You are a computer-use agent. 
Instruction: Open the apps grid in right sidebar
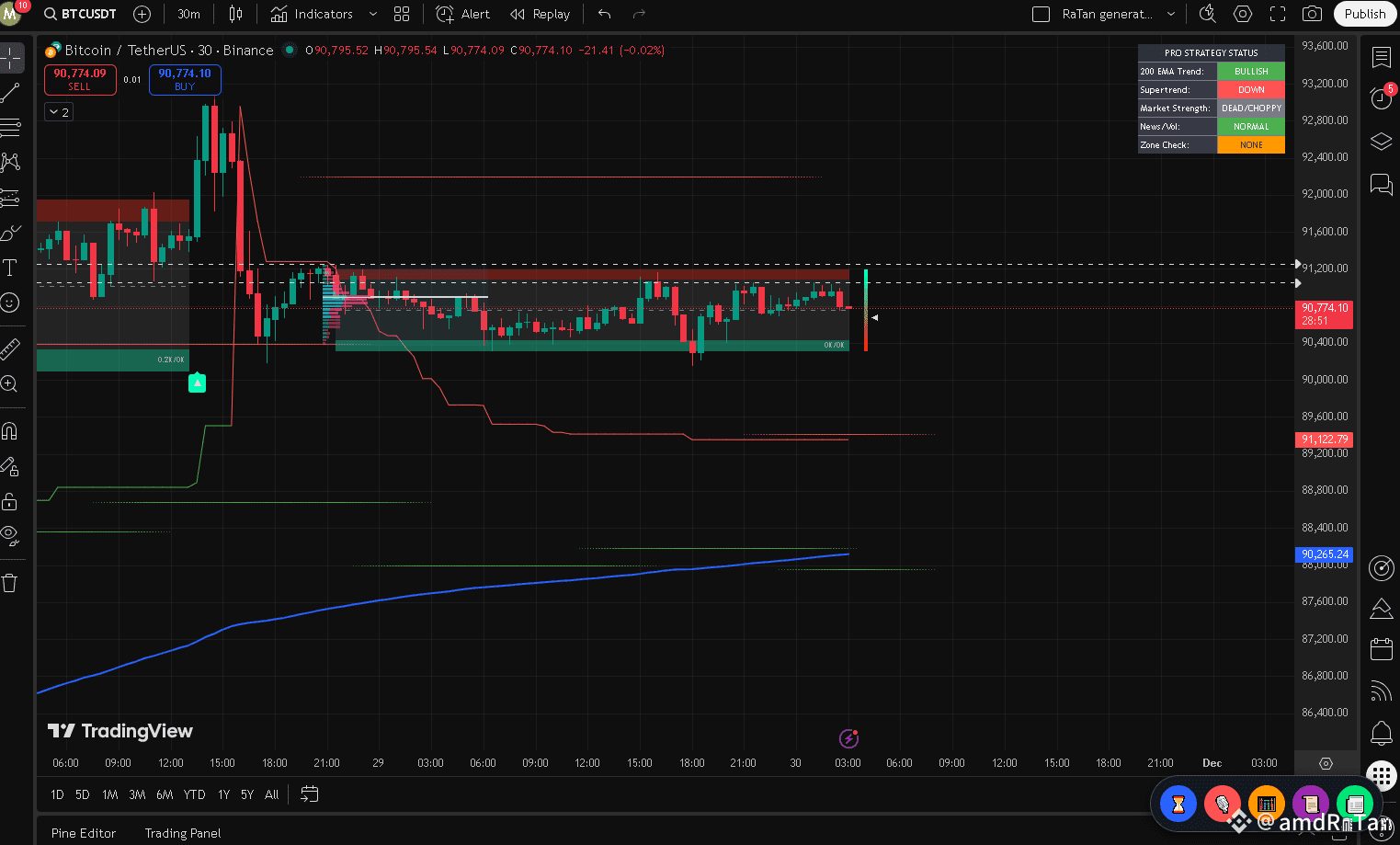pyautogui.click(x=1381, y=775)
